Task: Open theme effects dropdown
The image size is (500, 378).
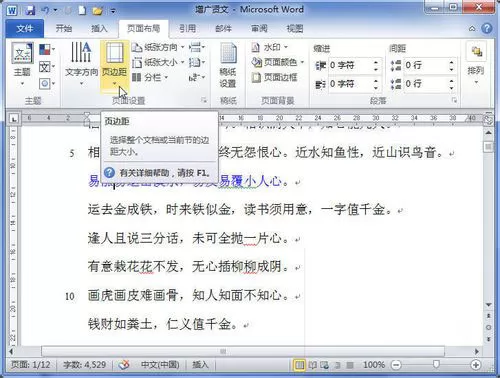Action: point(47,83)
